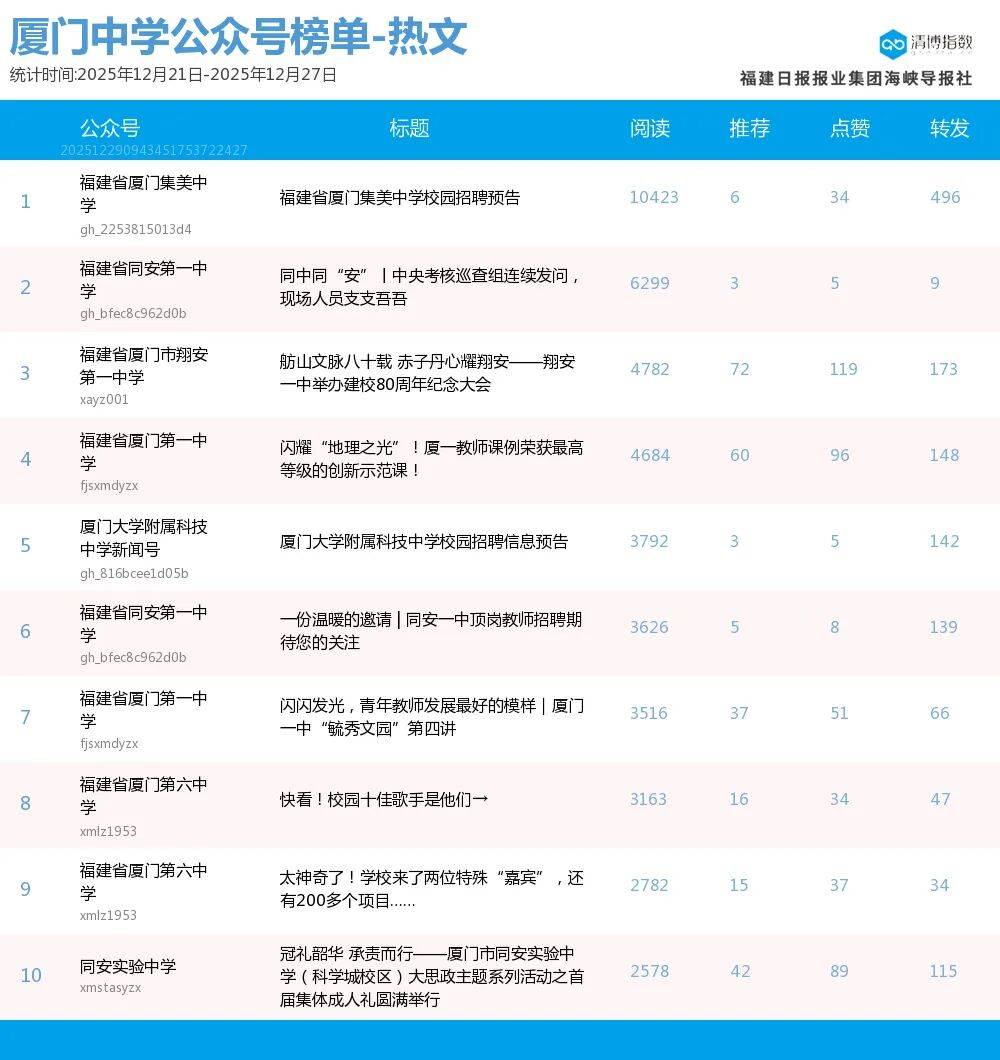The width and height of the screenshot is (1000, 1060).
Task: Sort by the 转发 column header
Action: (x=949, y=128)
